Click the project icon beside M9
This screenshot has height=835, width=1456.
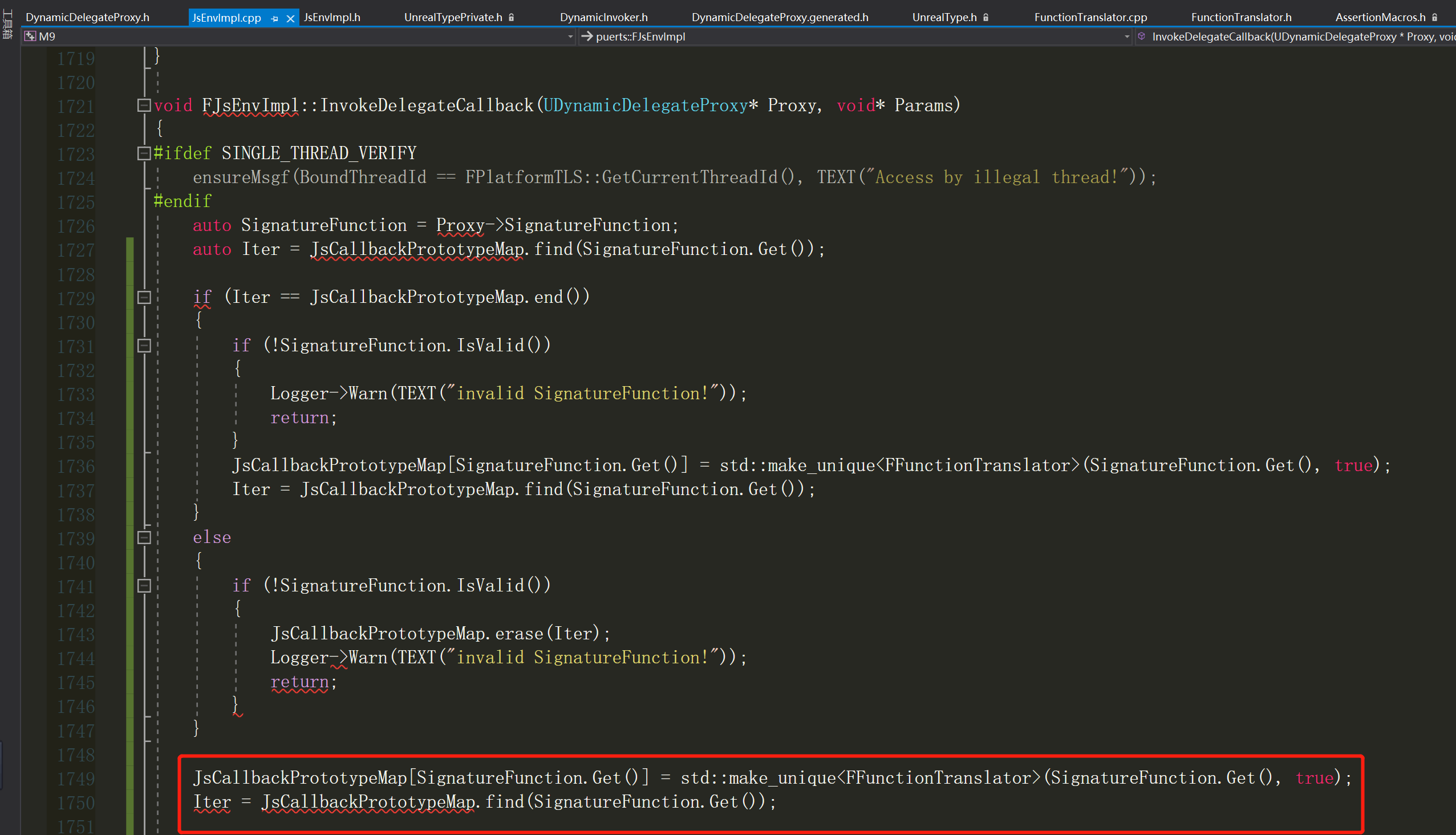pos(30,36)
